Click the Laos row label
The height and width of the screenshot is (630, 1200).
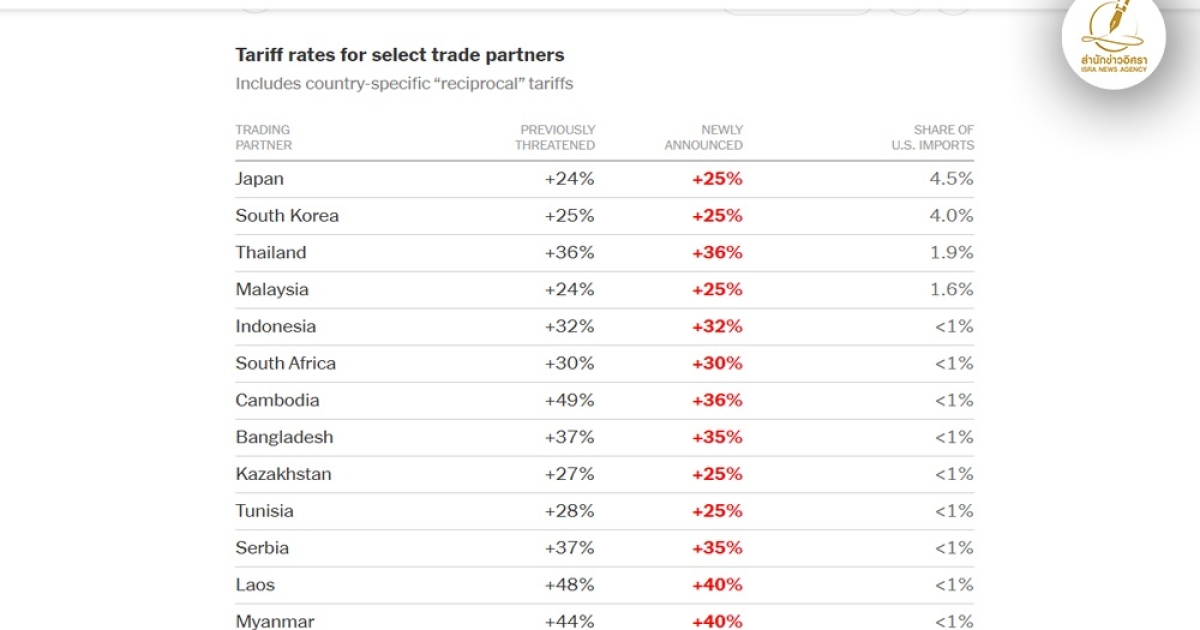(x=255, y=586)
